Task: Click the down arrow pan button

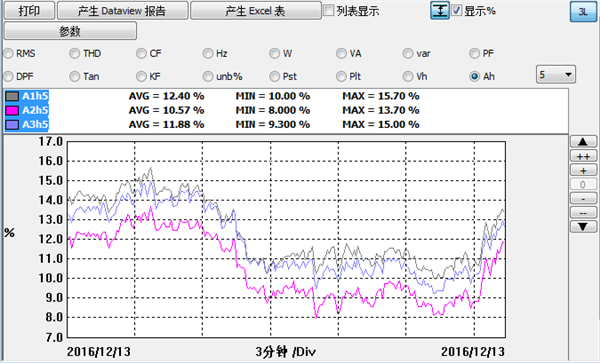Action: (x=583, y=227)
